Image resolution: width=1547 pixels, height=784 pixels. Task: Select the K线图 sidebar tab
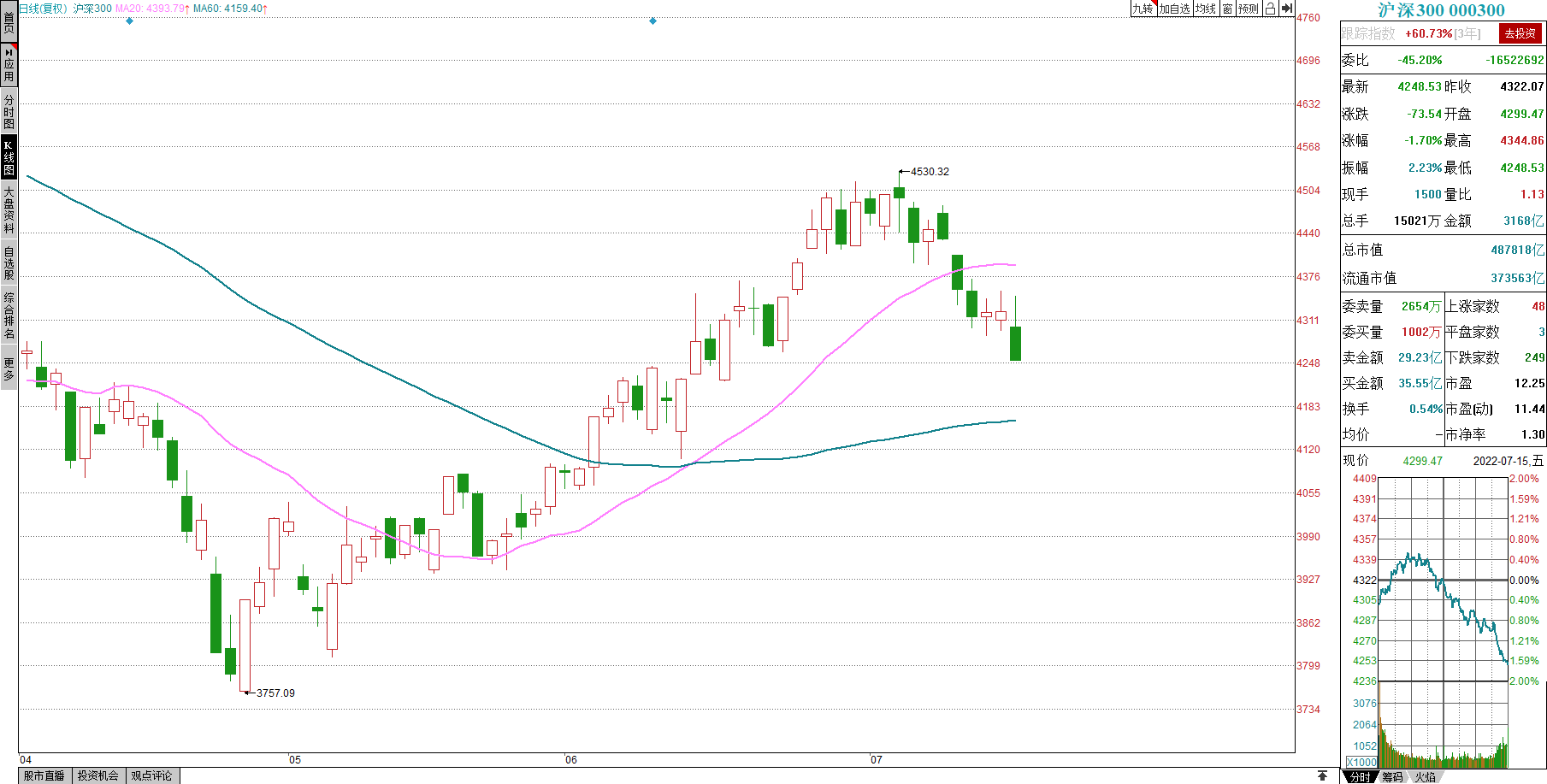click(x=9, y=157)
